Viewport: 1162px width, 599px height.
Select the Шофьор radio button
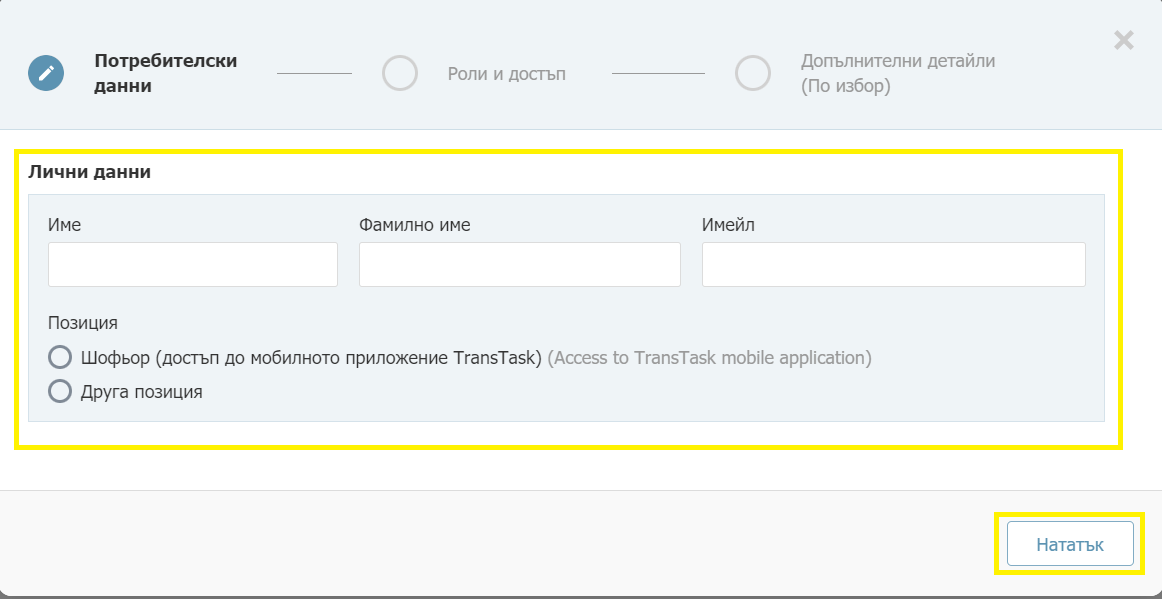[x=60, y=357]
